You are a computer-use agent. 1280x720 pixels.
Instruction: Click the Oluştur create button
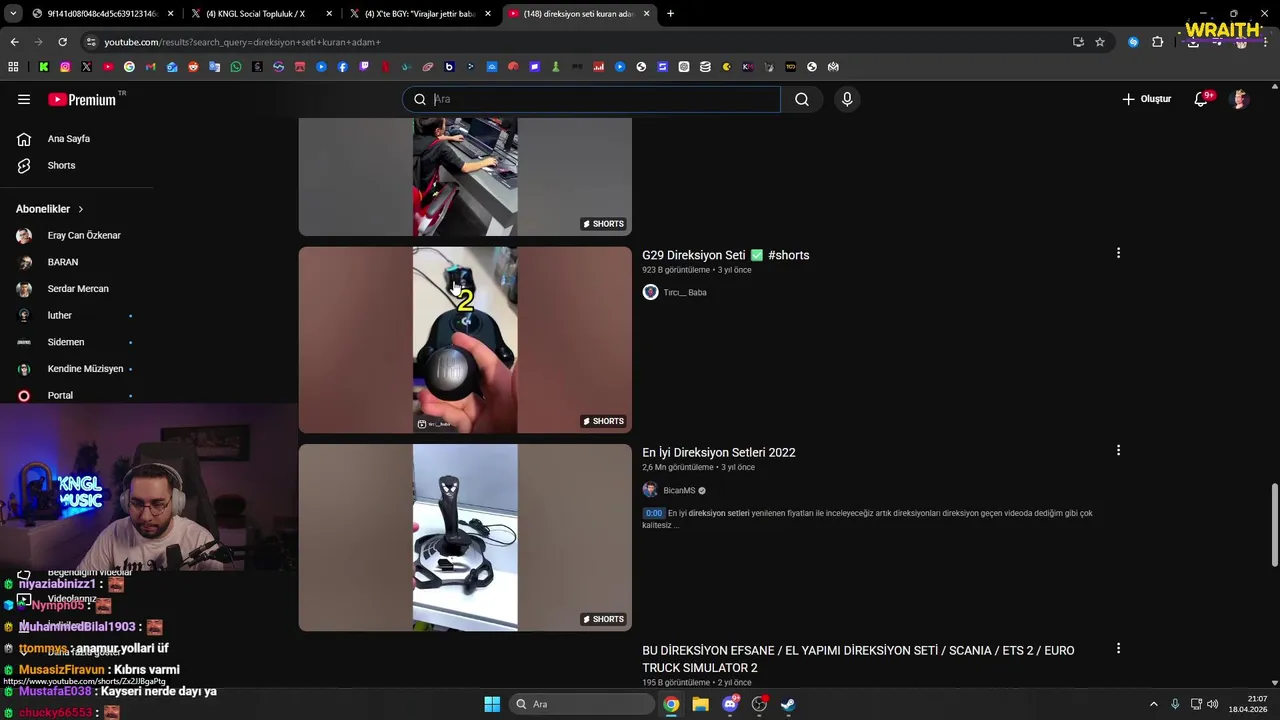[x=1146, y=99]
